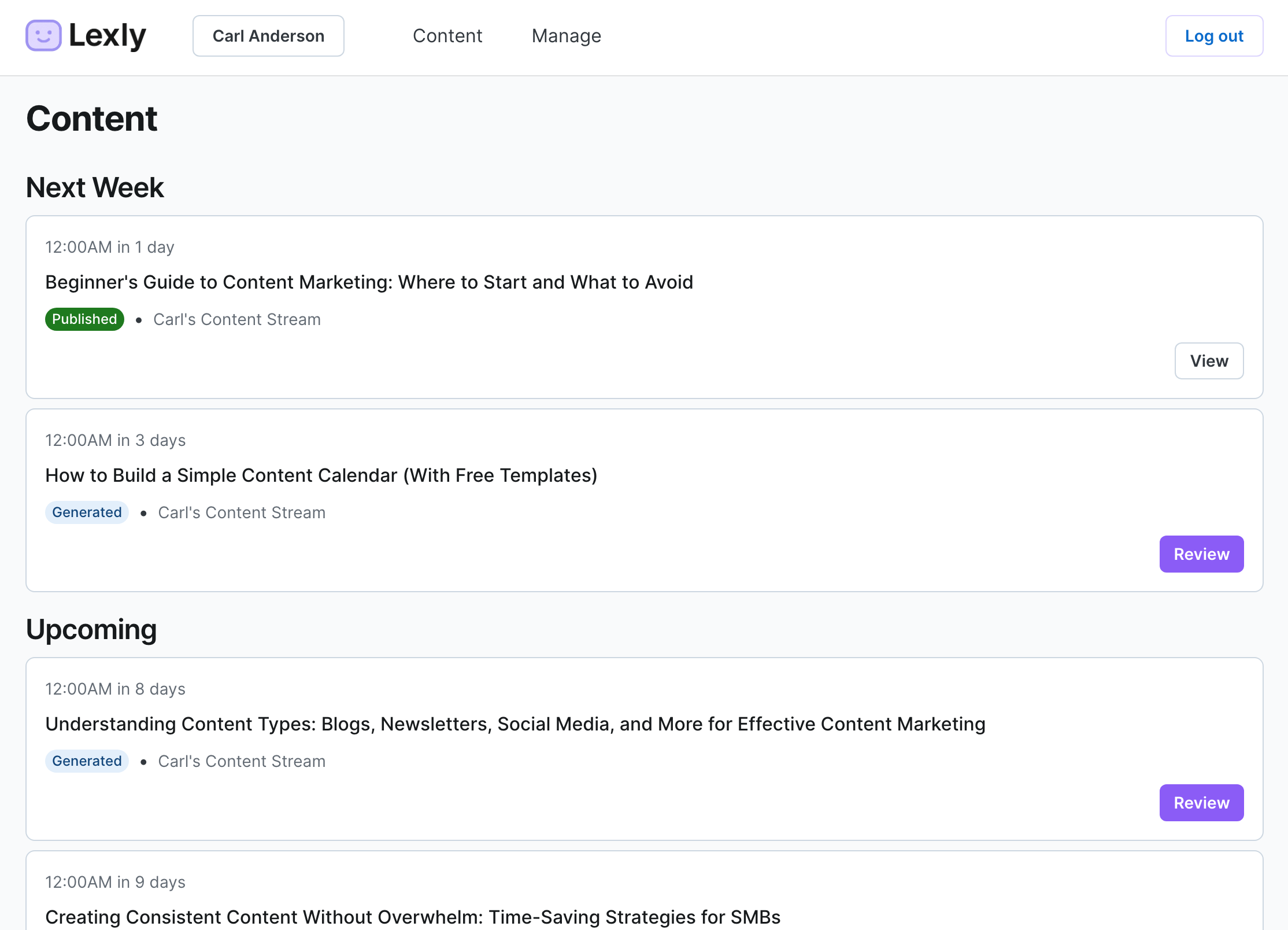Image resolution: width=1288 pixels, height=930 pixels.
Task: Open Creating Consistent Content Without Overwhelm title
Action: (x=413, y=917)
